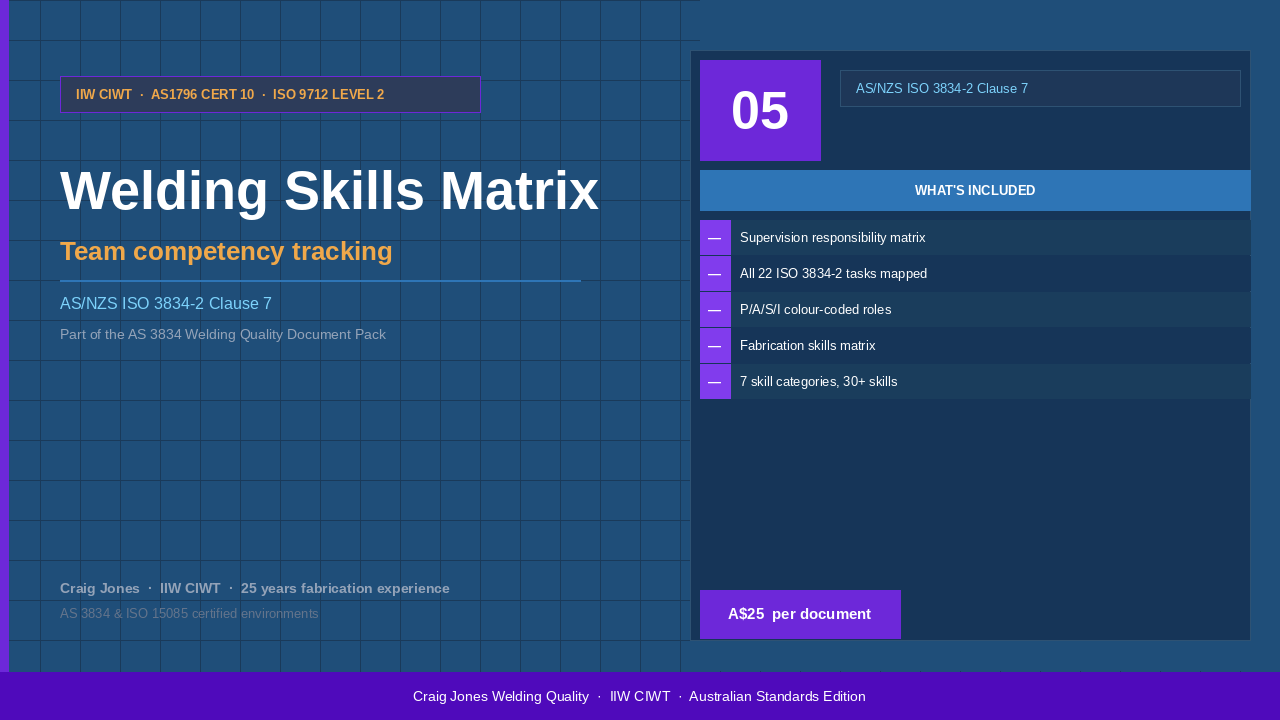Click AS/NZS ISO 3834-2 Clause 7 under subtitle
Screen dimensions: 1280x720
tap(166, 304)
